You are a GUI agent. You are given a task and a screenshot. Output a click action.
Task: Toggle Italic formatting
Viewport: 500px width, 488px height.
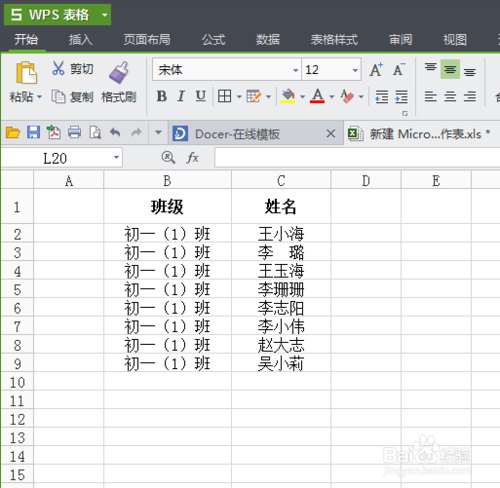point(181,97)
